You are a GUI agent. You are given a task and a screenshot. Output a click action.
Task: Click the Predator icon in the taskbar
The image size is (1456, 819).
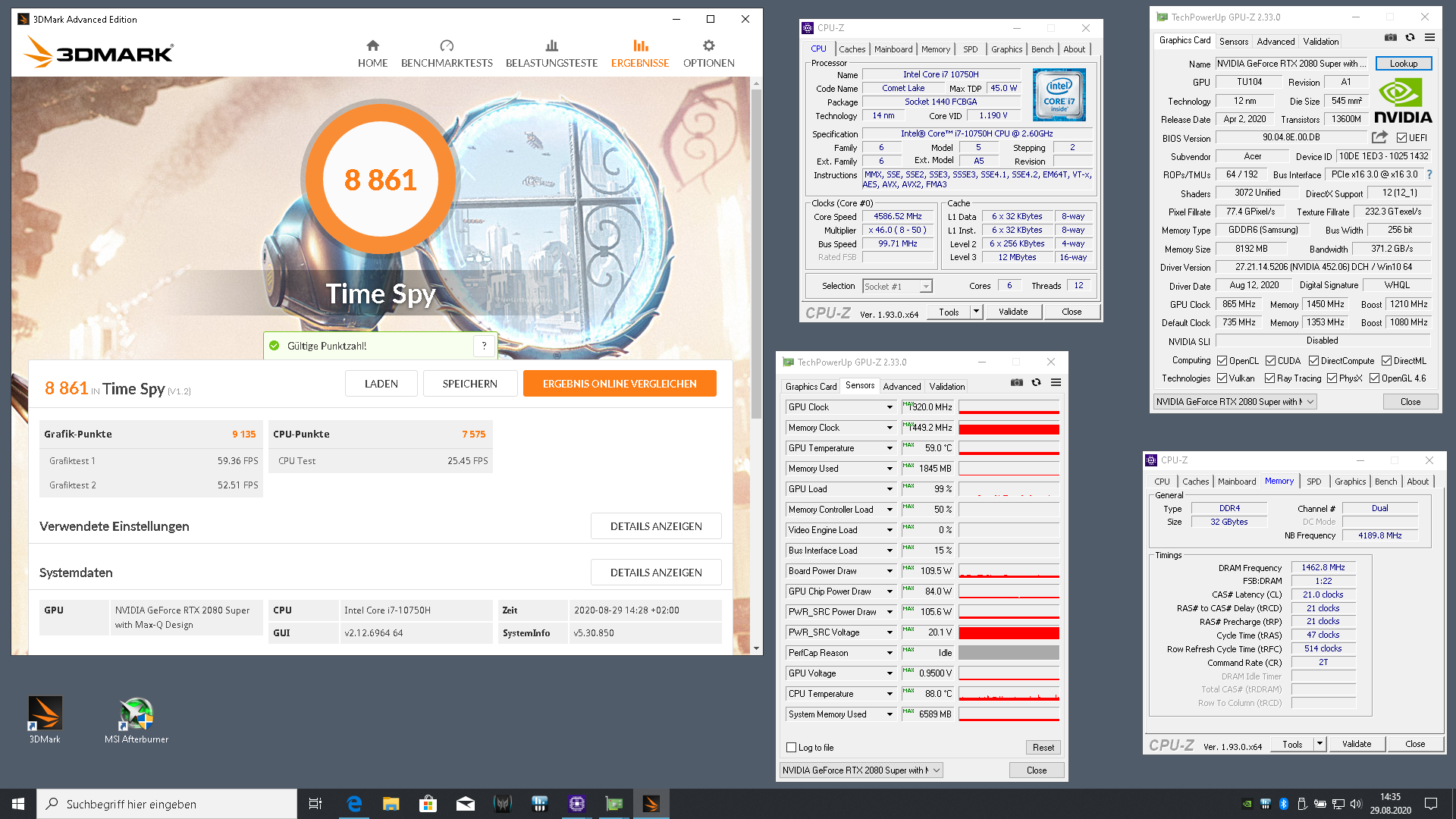pyautogui.click(x=503, y=804)
